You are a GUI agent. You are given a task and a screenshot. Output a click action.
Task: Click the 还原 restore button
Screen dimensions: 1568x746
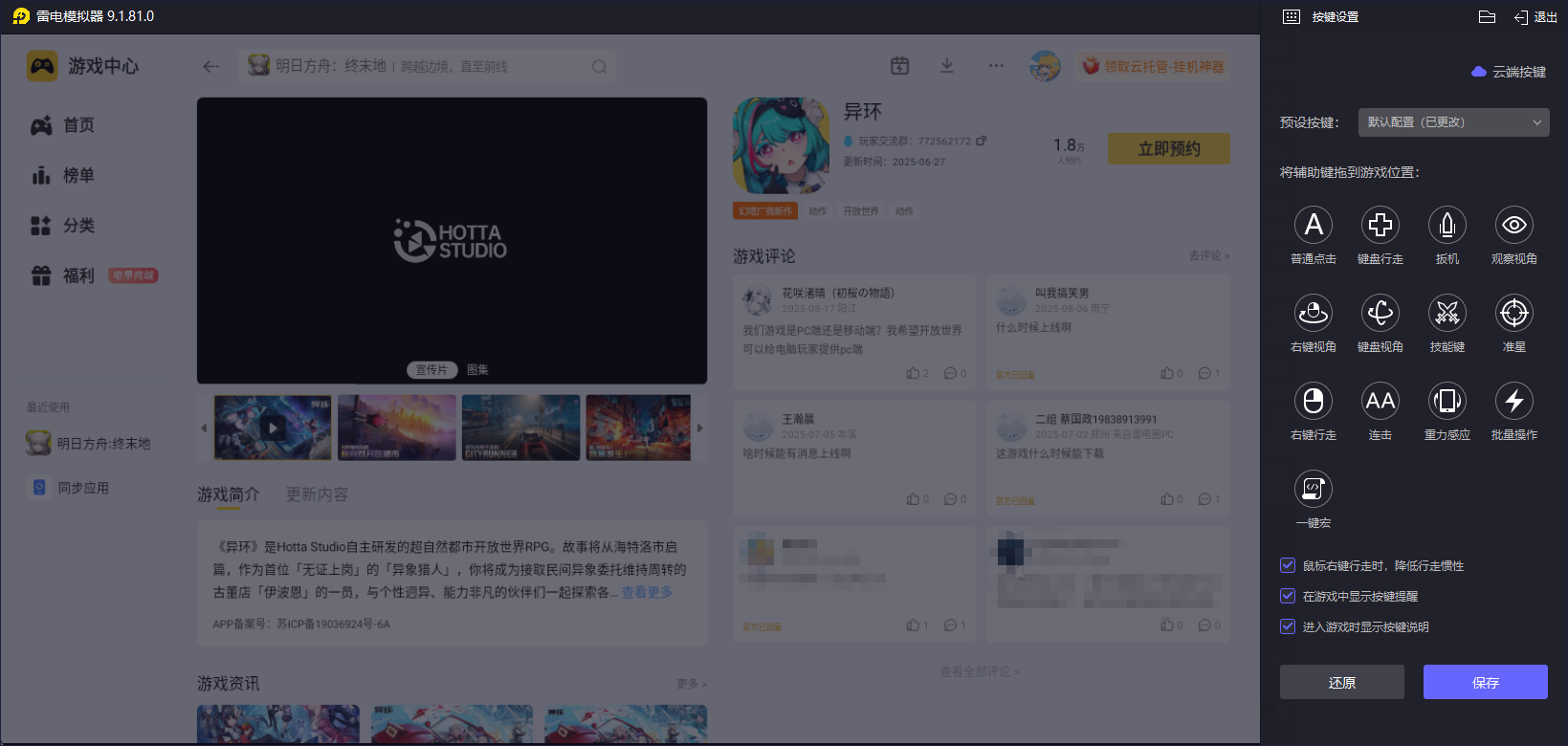(x=1342, y=682)
